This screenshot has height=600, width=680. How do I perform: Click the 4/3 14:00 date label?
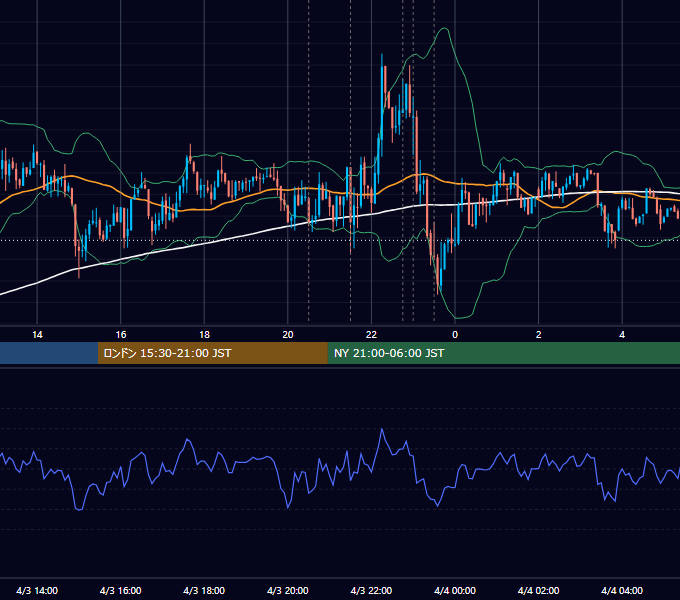point(37,590)
